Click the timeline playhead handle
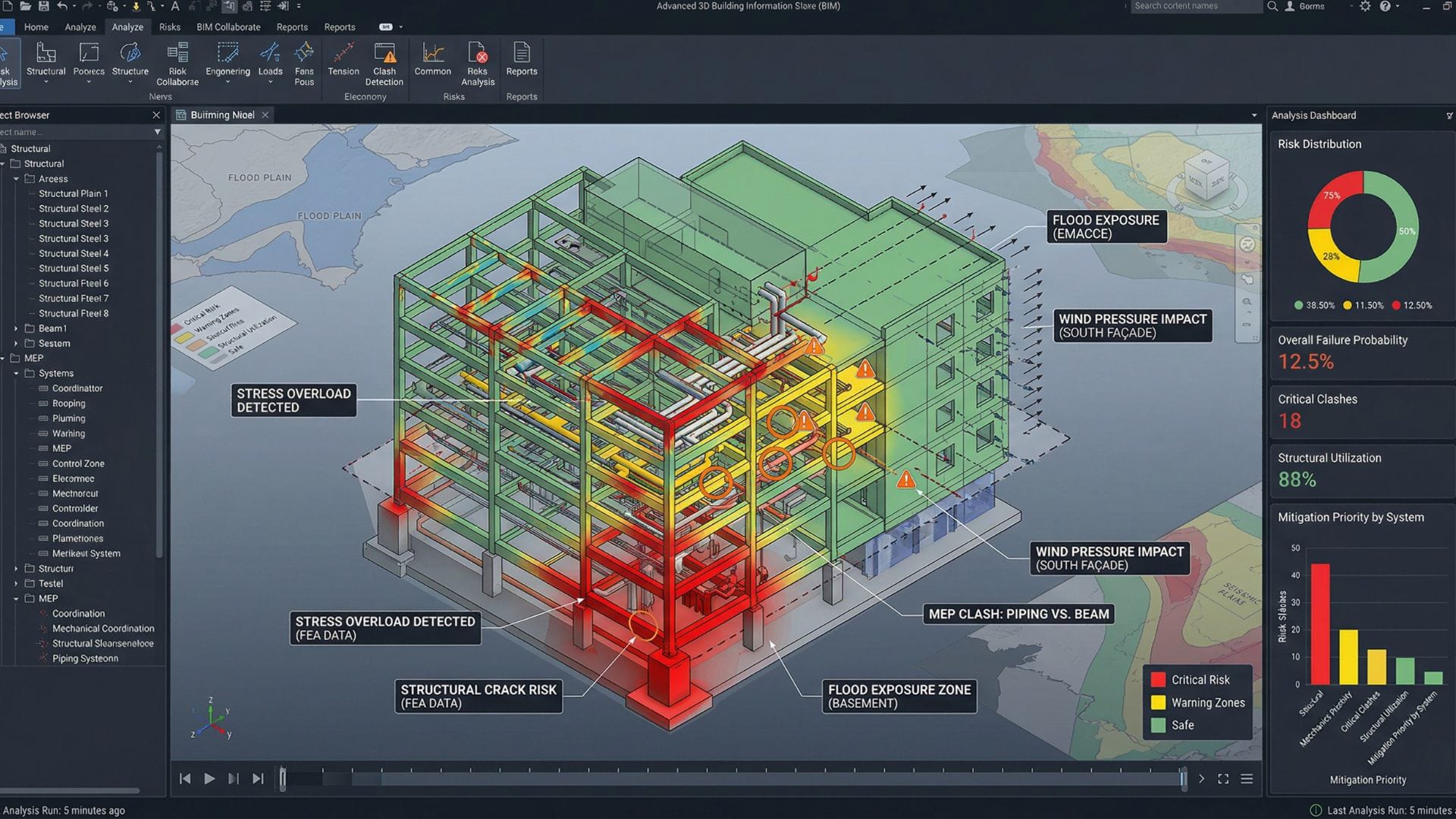The height and width of the screenshot is (819, 1456). point(283,778)
